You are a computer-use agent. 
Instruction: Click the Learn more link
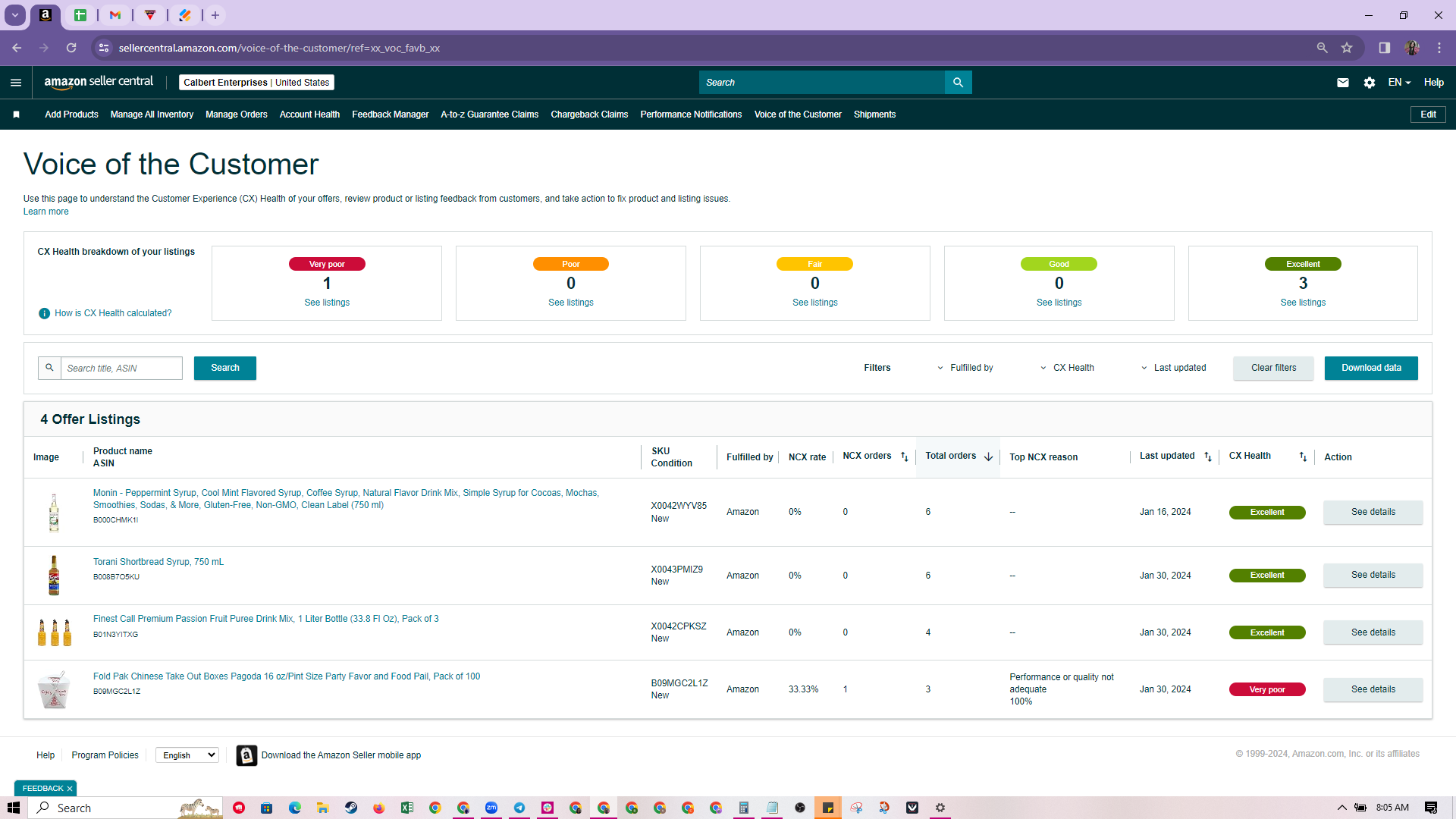click(45, 212)
